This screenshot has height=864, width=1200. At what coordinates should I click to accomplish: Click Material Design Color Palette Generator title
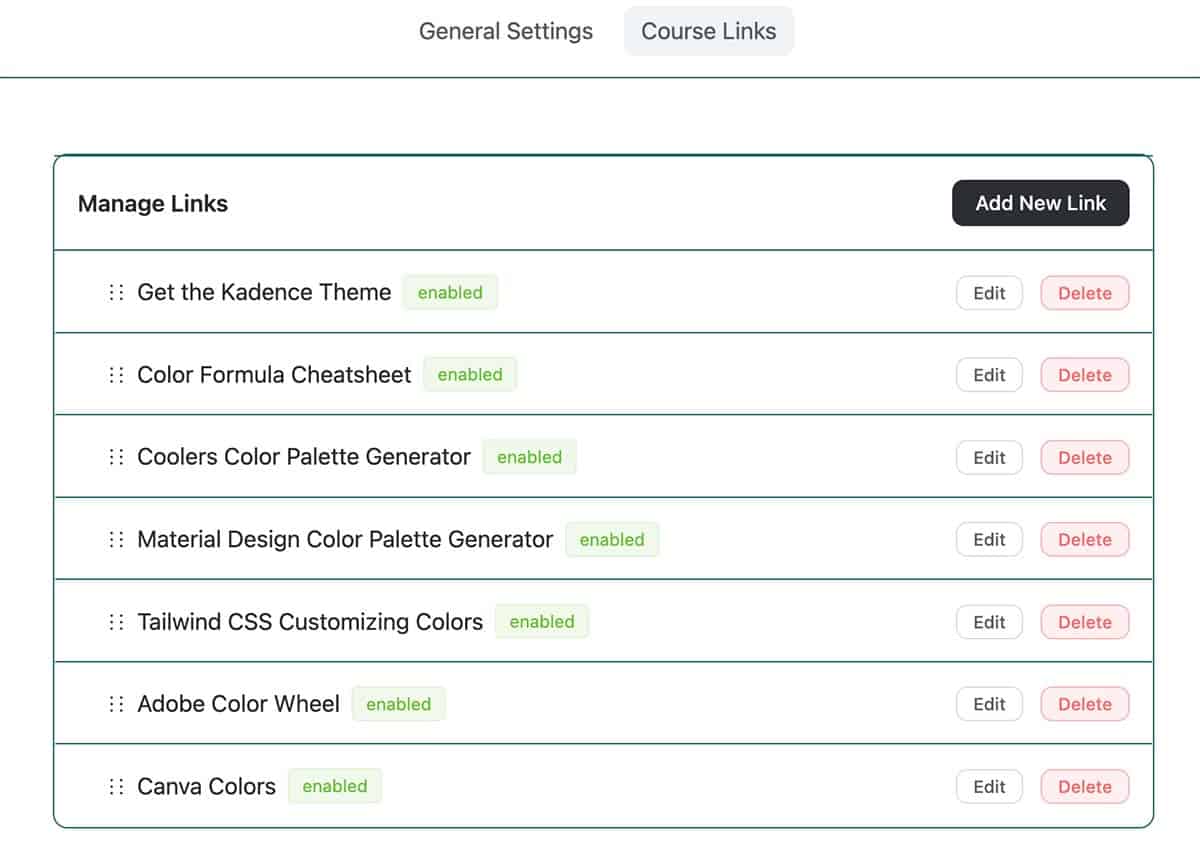(345, 539)
